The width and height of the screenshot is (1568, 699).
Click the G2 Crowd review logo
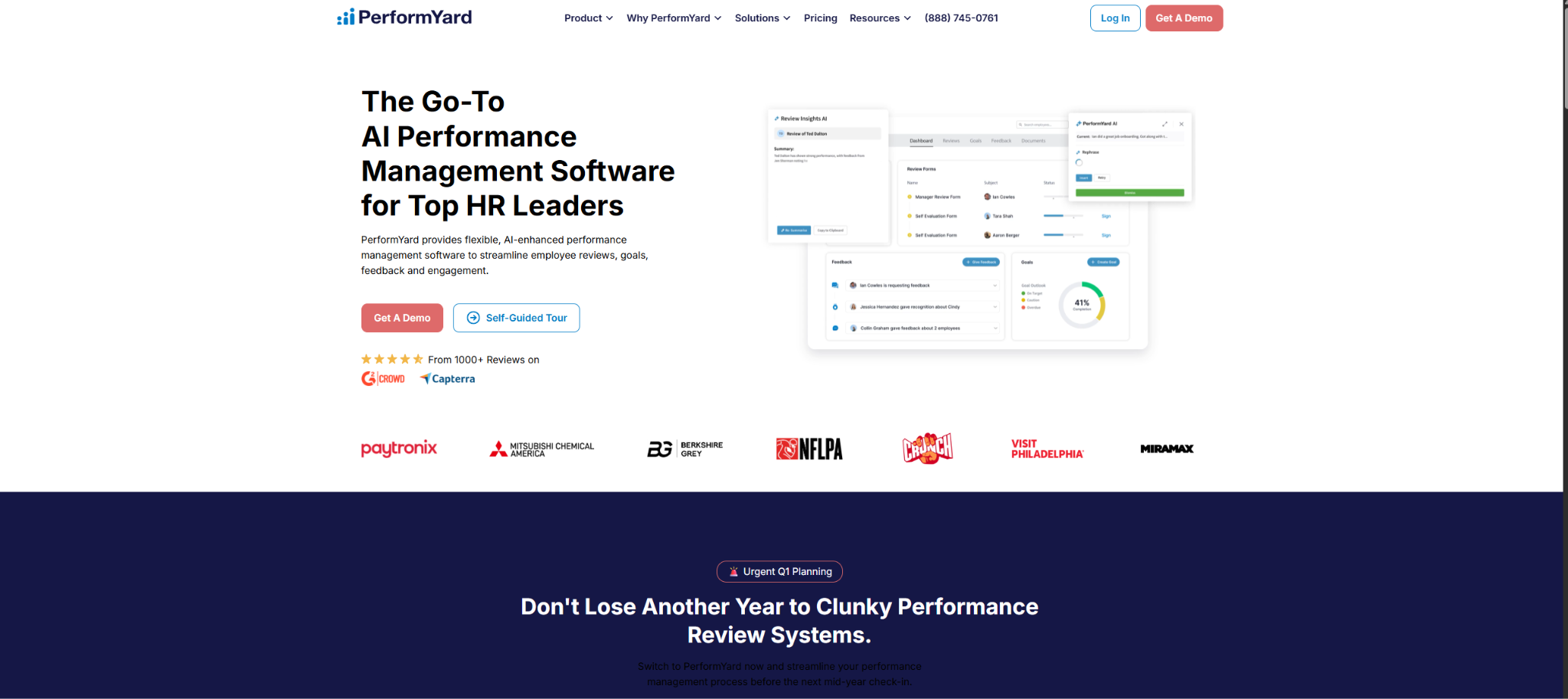point(383,379)
